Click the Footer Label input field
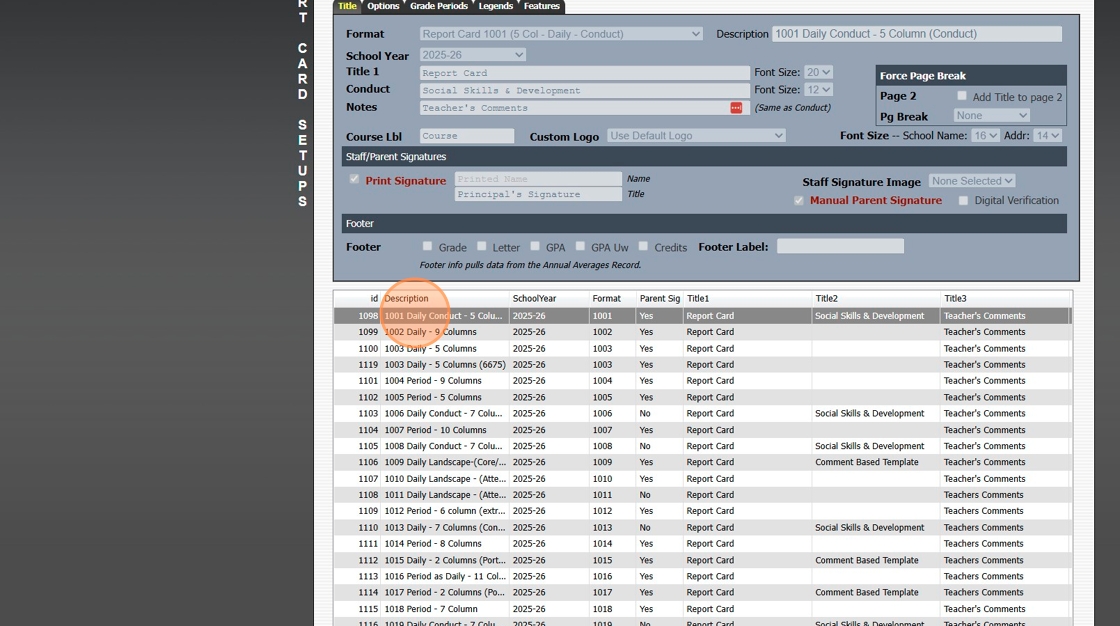The height and width of the screenshot is (626, 1120). click(x=840, y=246)
